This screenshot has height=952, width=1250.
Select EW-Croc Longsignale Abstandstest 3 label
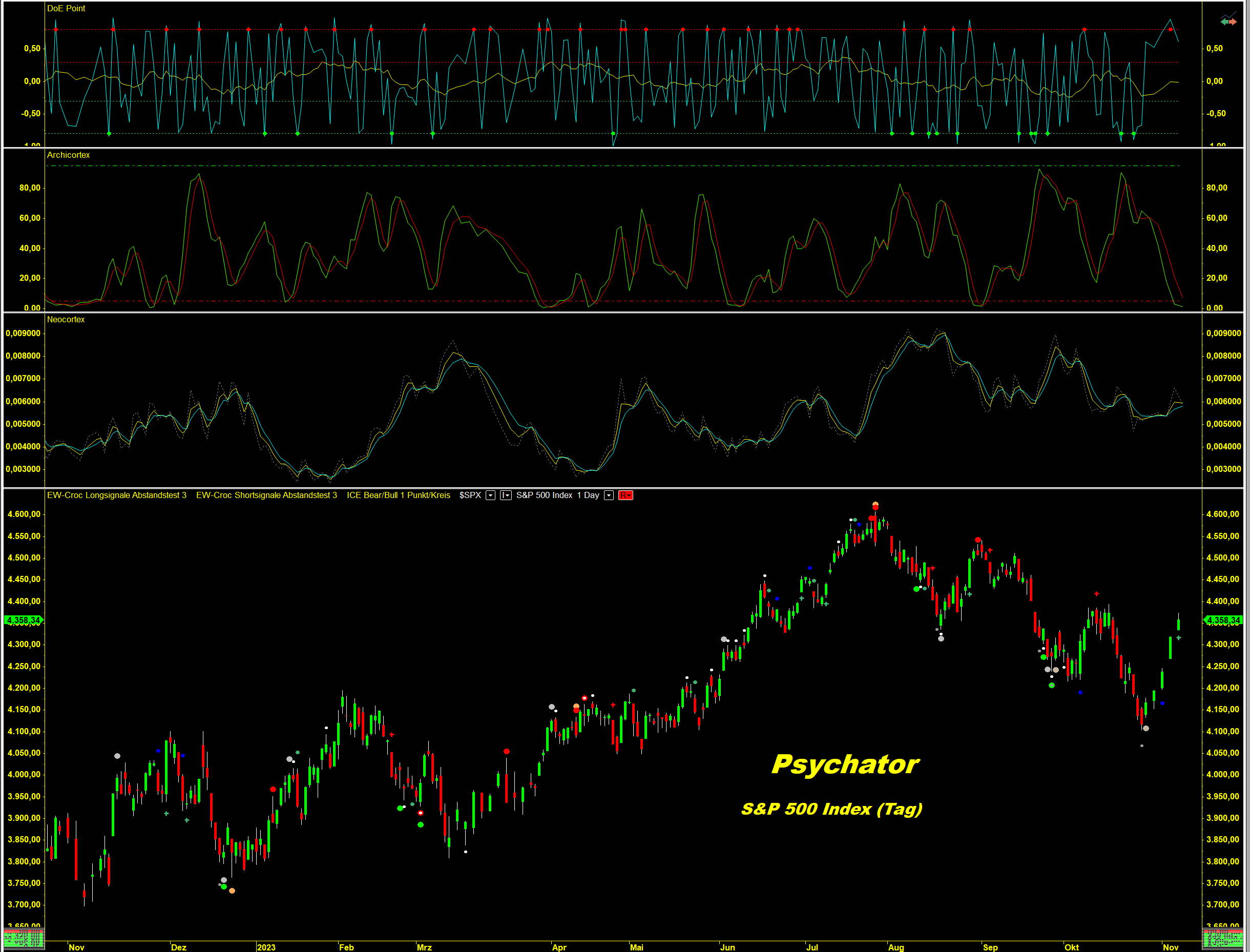tap(116, 495)
